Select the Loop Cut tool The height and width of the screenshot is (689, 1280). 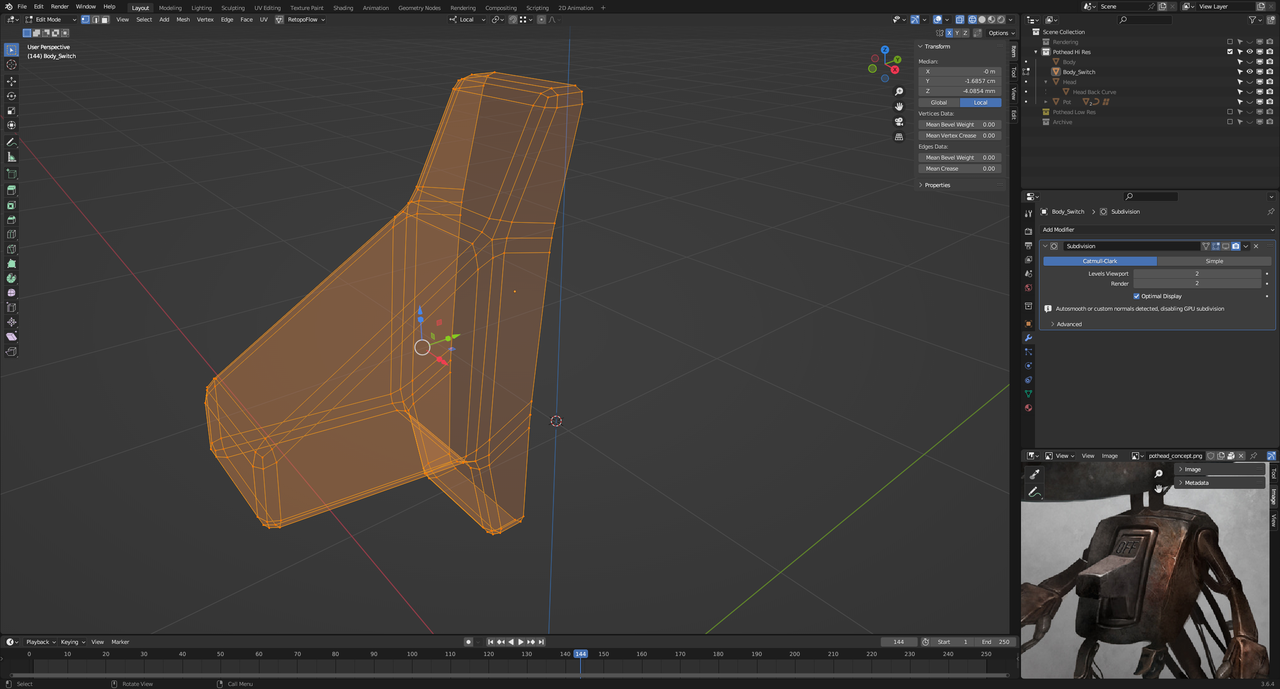[12, 235]
